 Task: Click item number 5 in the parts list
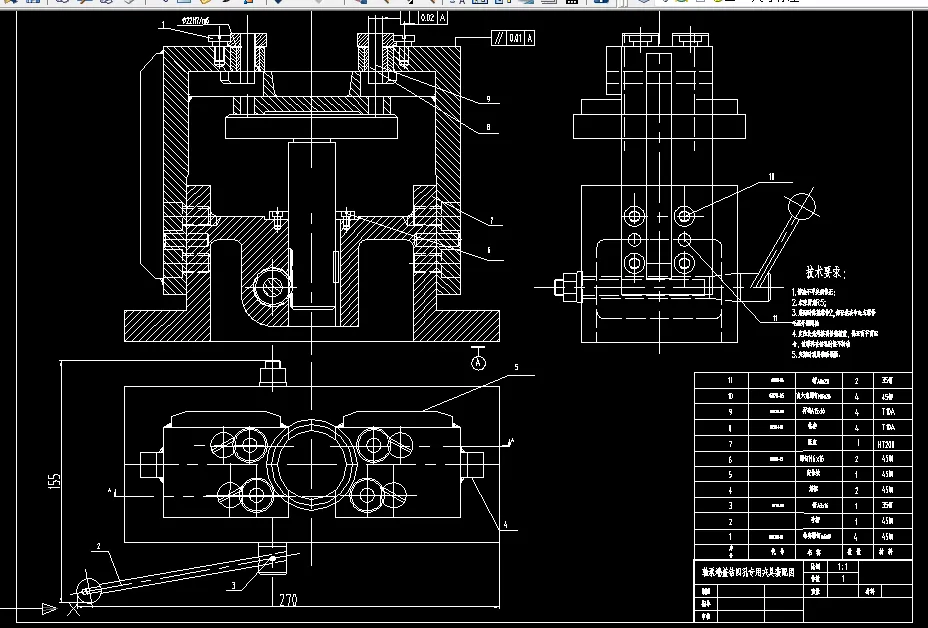click(730, 475)
